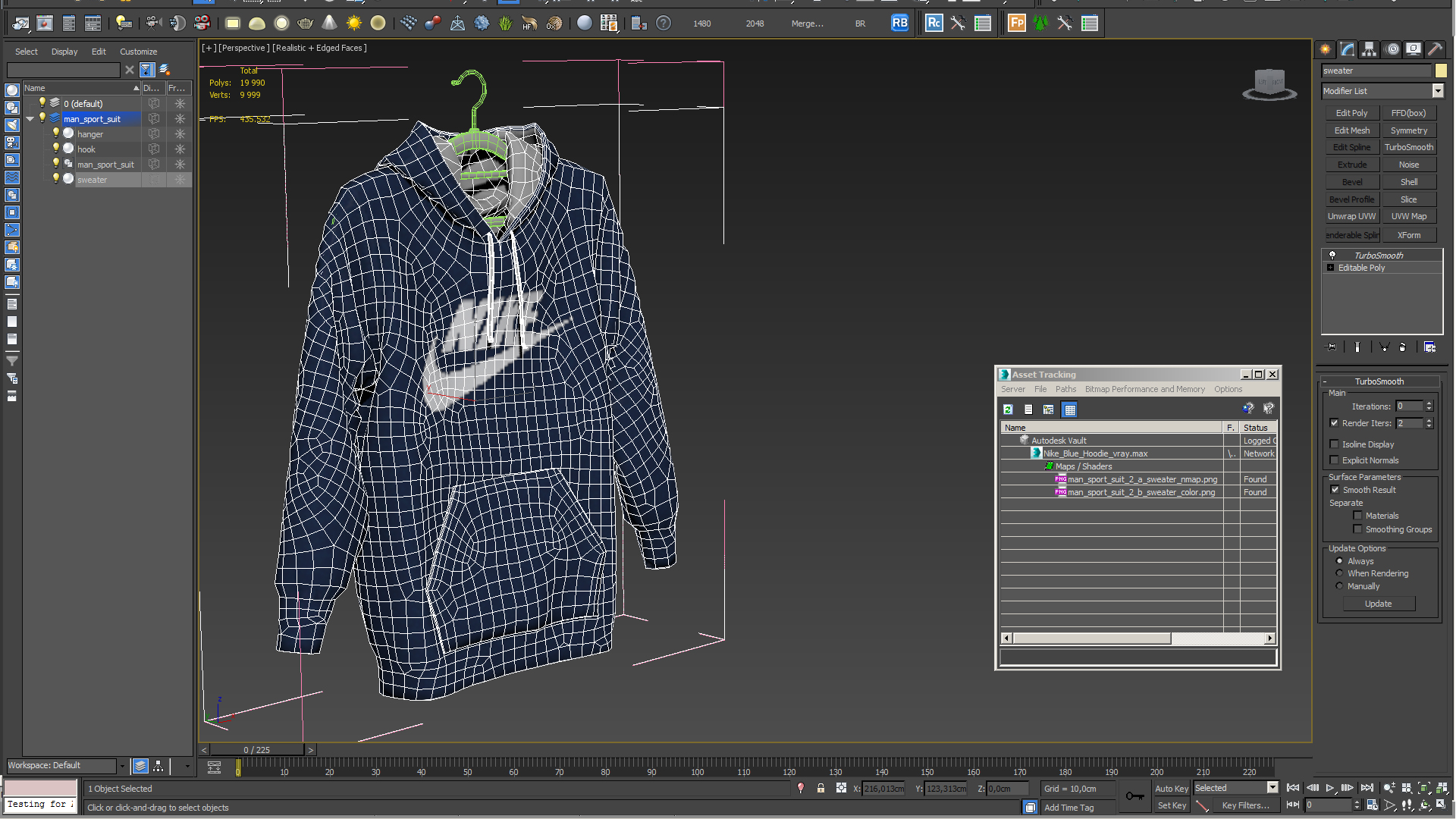
Task: Click the object color swatch beside sweater name
Action: click(x=1441, y=71)
